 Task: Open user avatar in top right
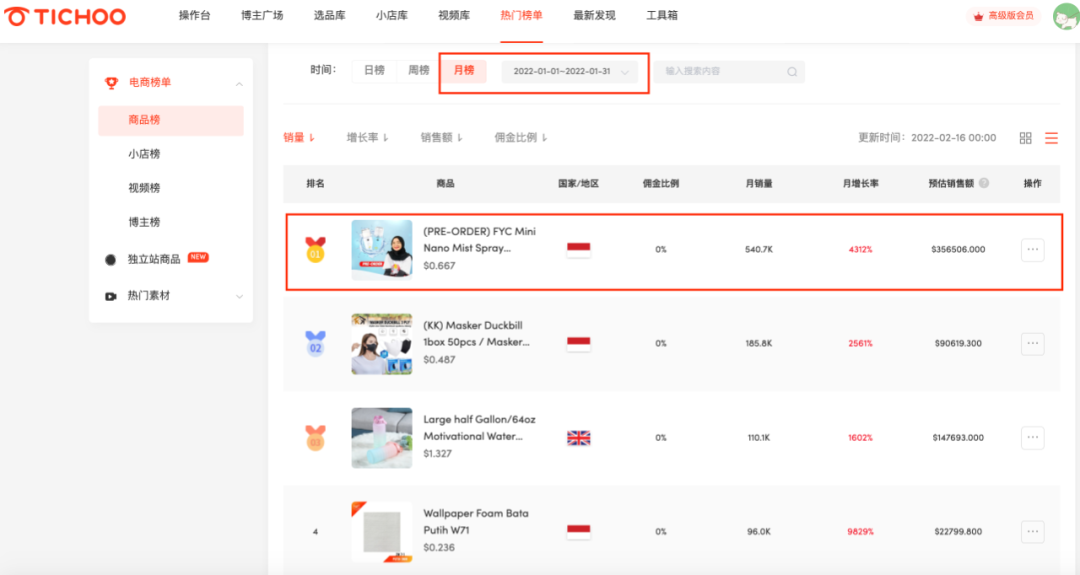click(x=1065, y=17)
